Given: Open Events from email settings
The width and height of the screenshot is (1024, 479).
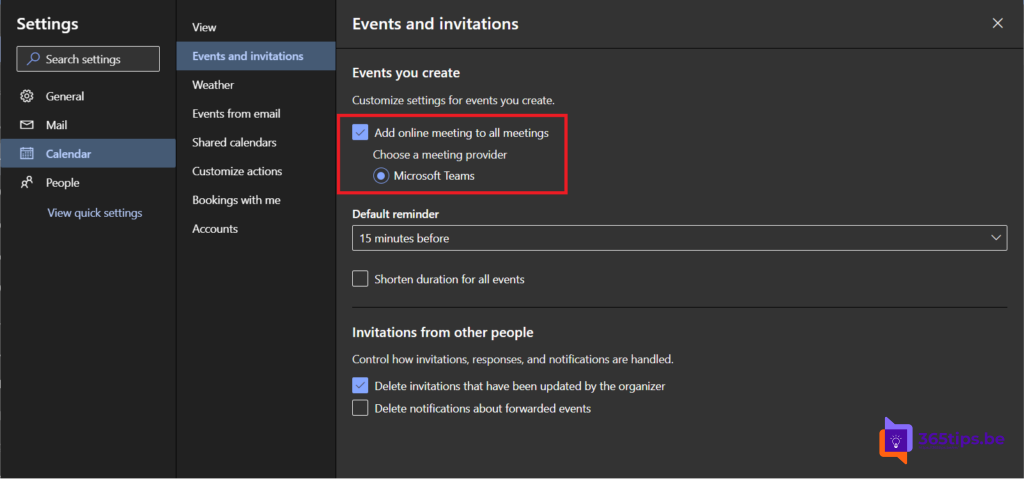Looking at the screenshot, I should click(x=236, y=114).
